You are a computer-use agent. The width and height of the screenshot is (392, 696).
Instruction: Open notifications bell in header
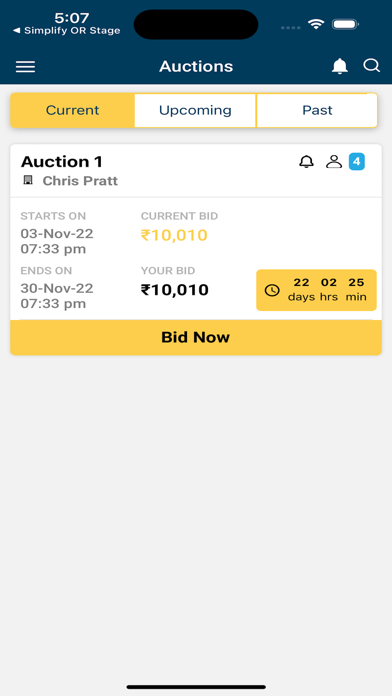[340, 66]
